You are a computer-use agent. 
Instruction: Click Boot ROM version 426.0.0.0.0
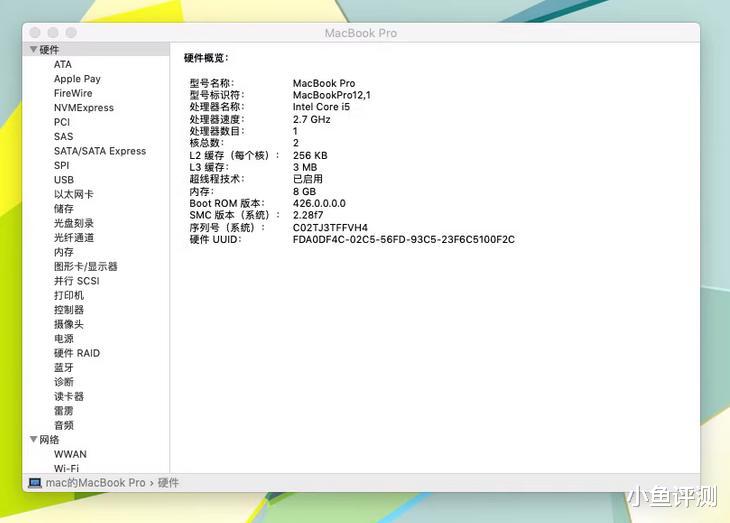click(x=319, y=203)
